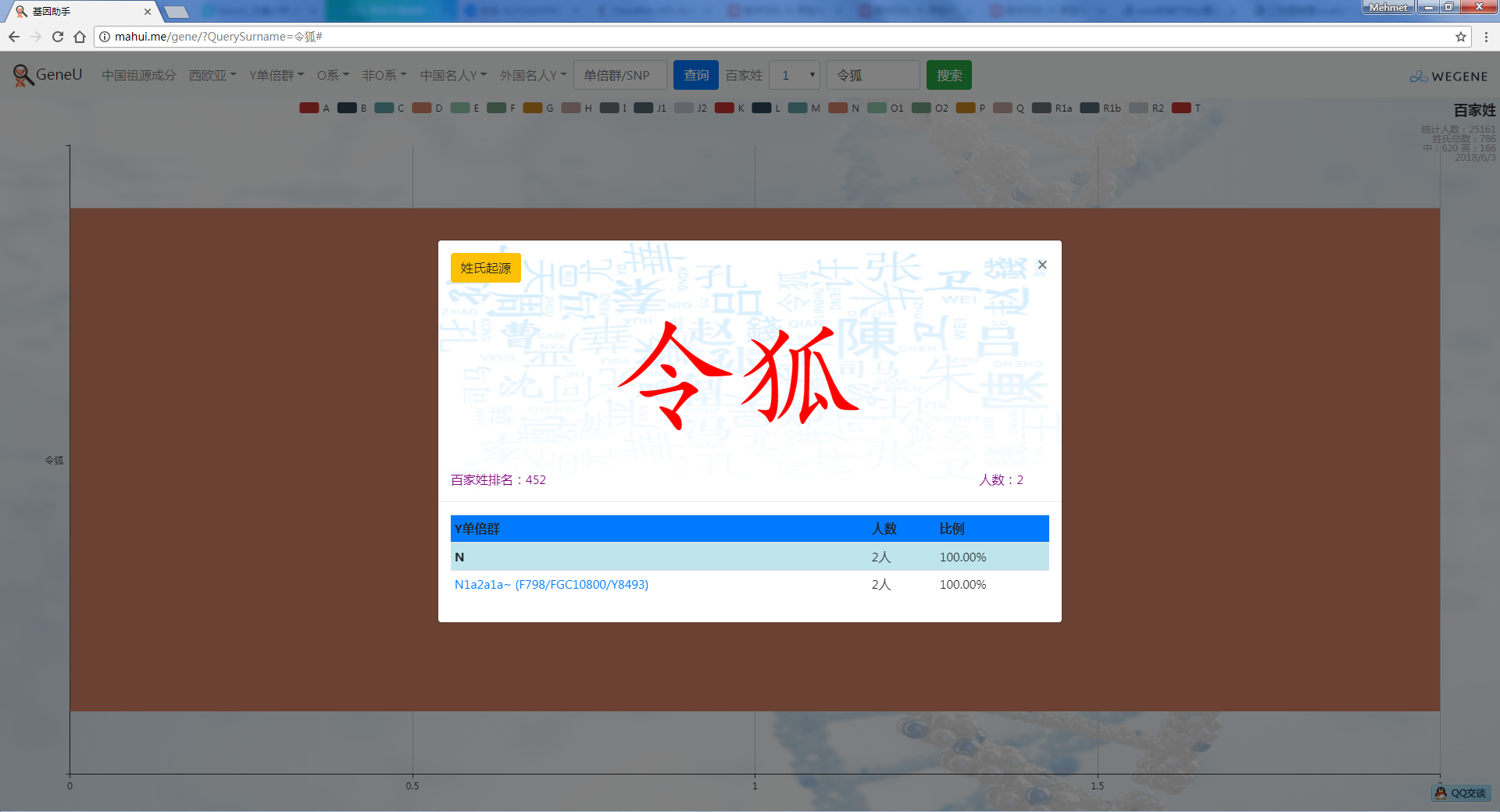Viewport: 1500px width, 812px height.
Task: Open 中国祖源成分 nav item
Action: (139, 75)
